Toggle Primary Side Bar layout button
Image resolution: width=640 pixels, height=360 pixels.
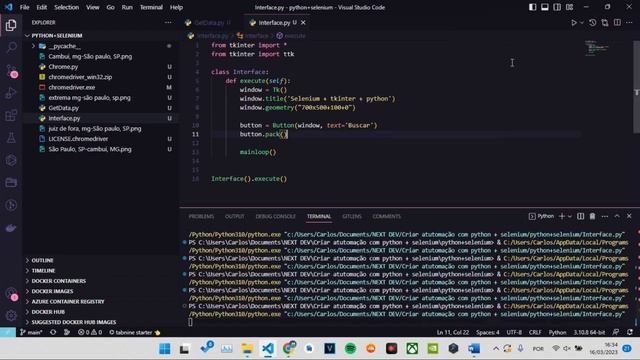(532, 7)
